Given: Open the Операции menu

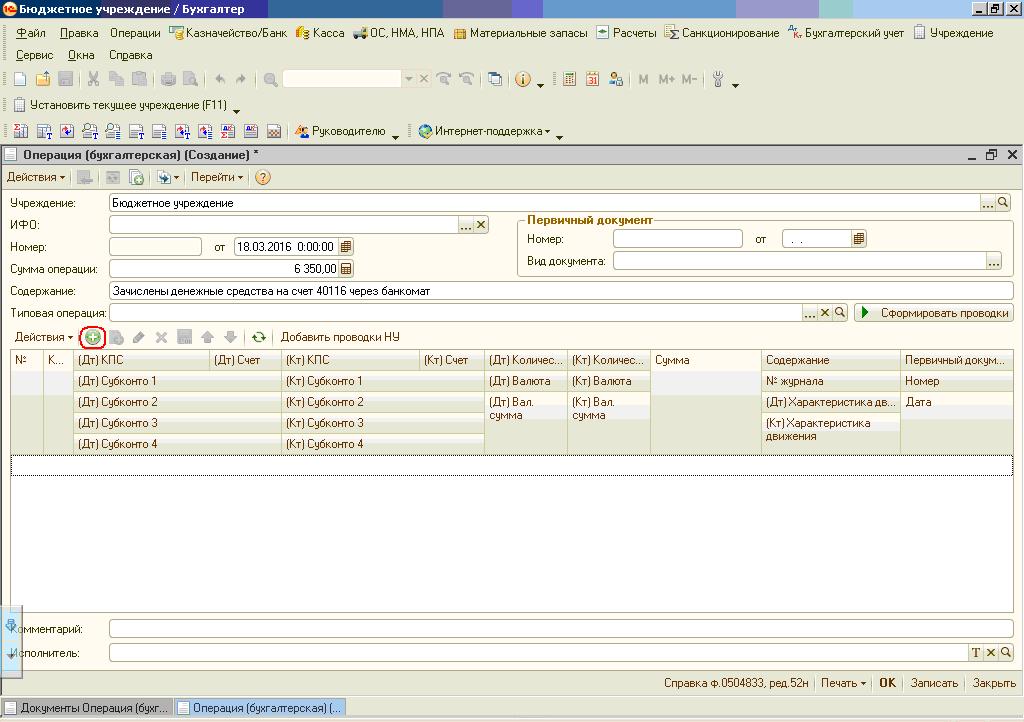Looking at the screenshot, I should tap(135, 33).
